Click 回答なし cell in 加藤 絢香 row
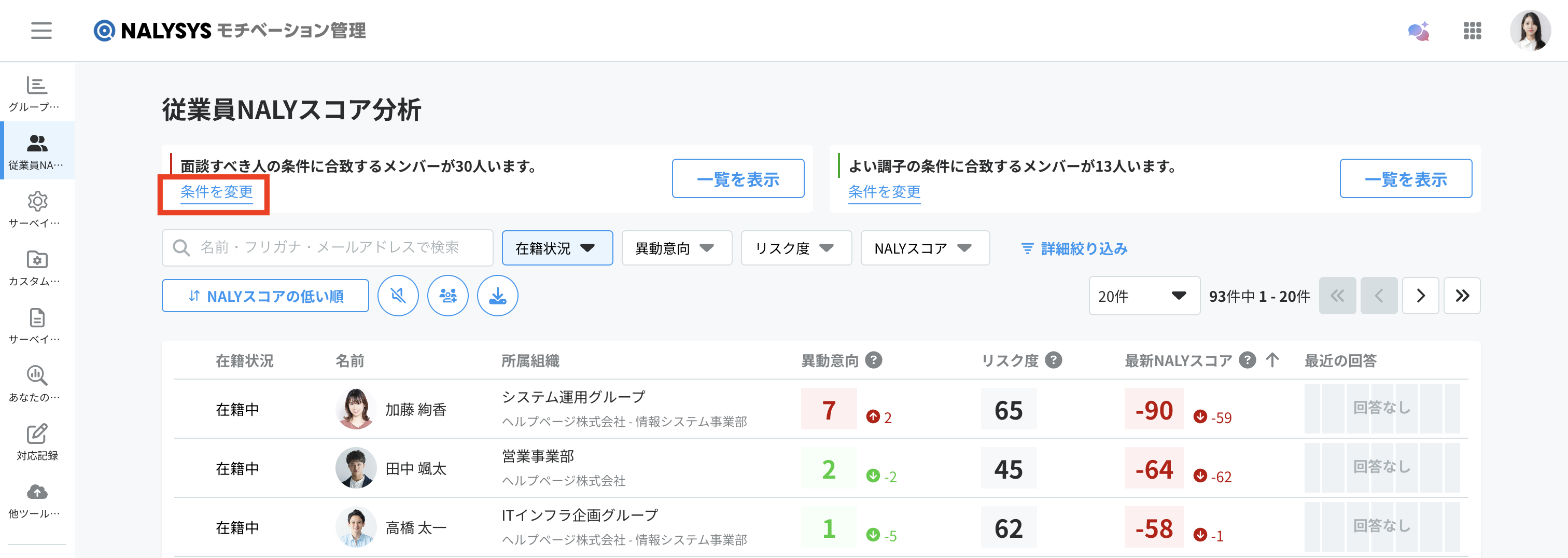Image resolution: width=1568 pixels, height=558 pixels. coord(1382,408)
